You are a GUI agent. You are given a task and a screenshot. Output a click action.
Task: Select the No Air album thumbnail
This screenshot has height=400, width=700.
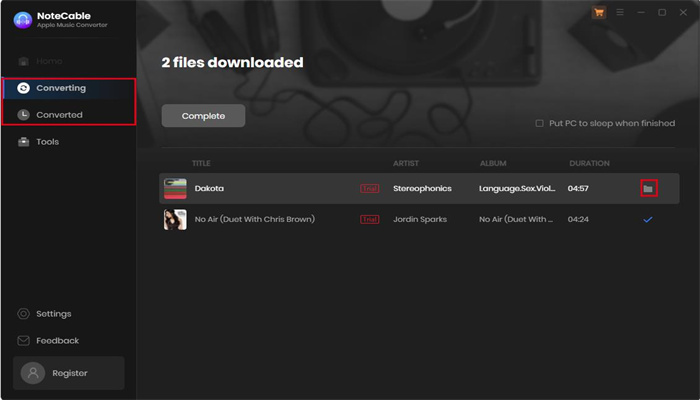(175, 219)
